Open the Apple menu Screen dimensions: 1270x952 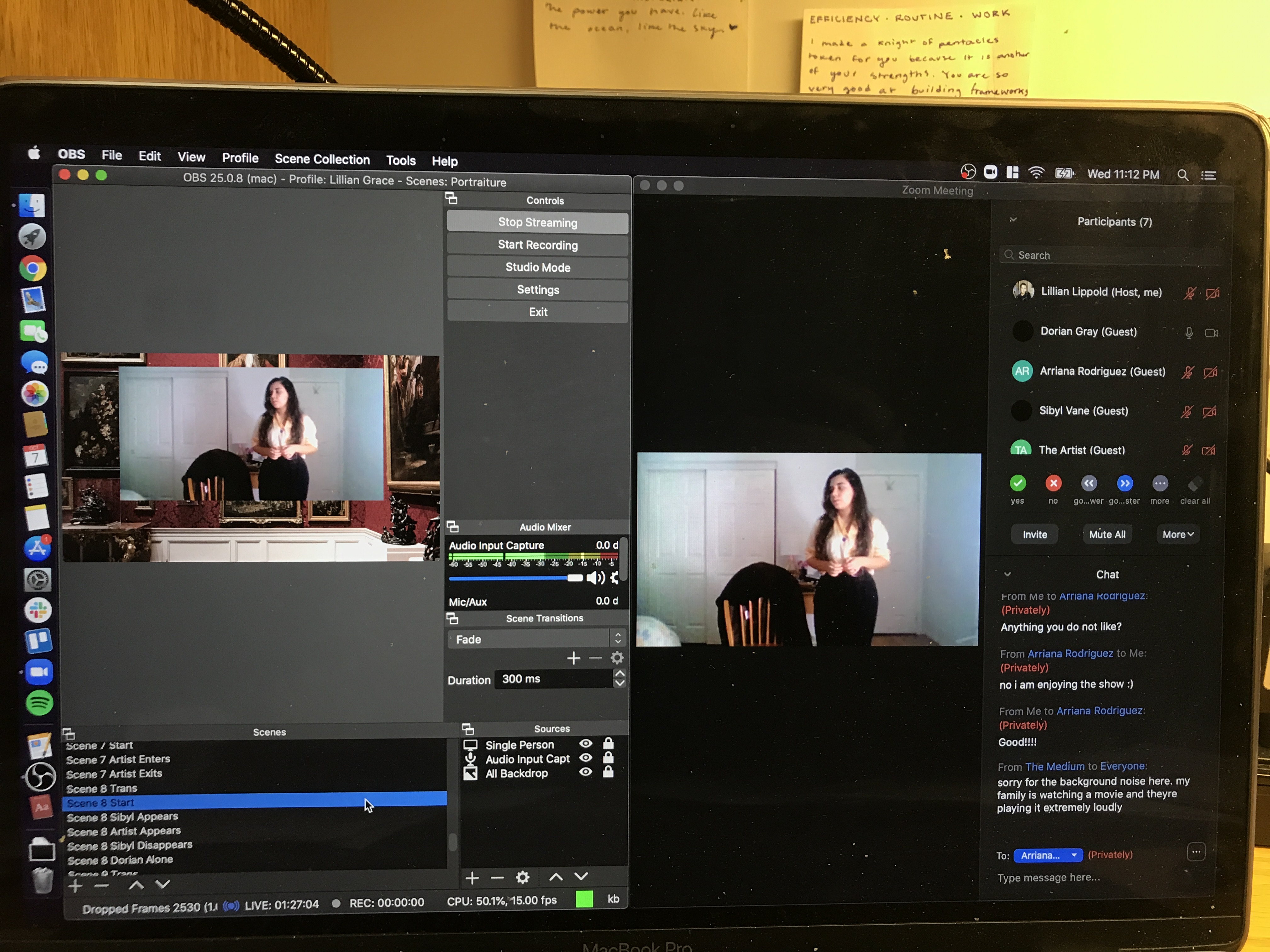click(34, 153)
